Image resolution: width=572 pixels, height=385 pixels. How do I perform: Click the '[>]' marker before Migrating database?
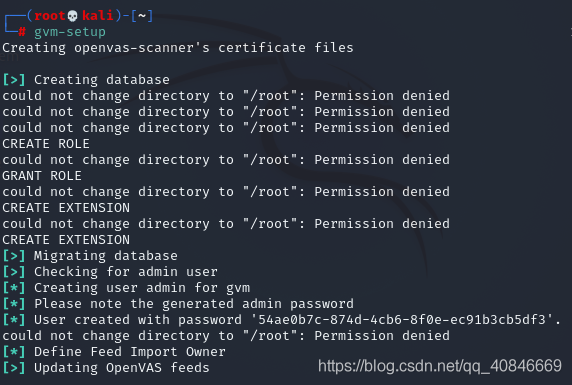coord(14,256)
